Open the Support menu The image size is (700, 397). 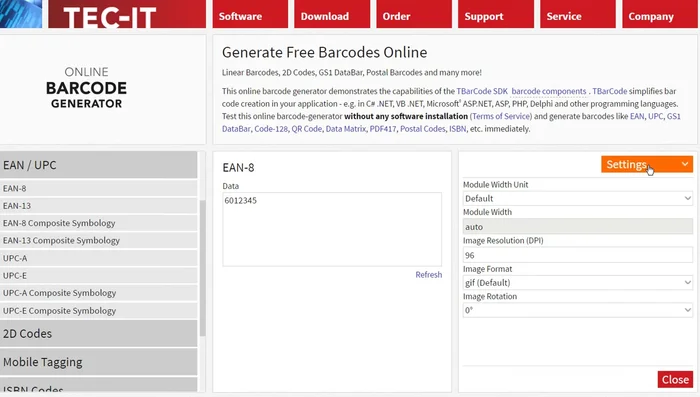pos(496,14)
